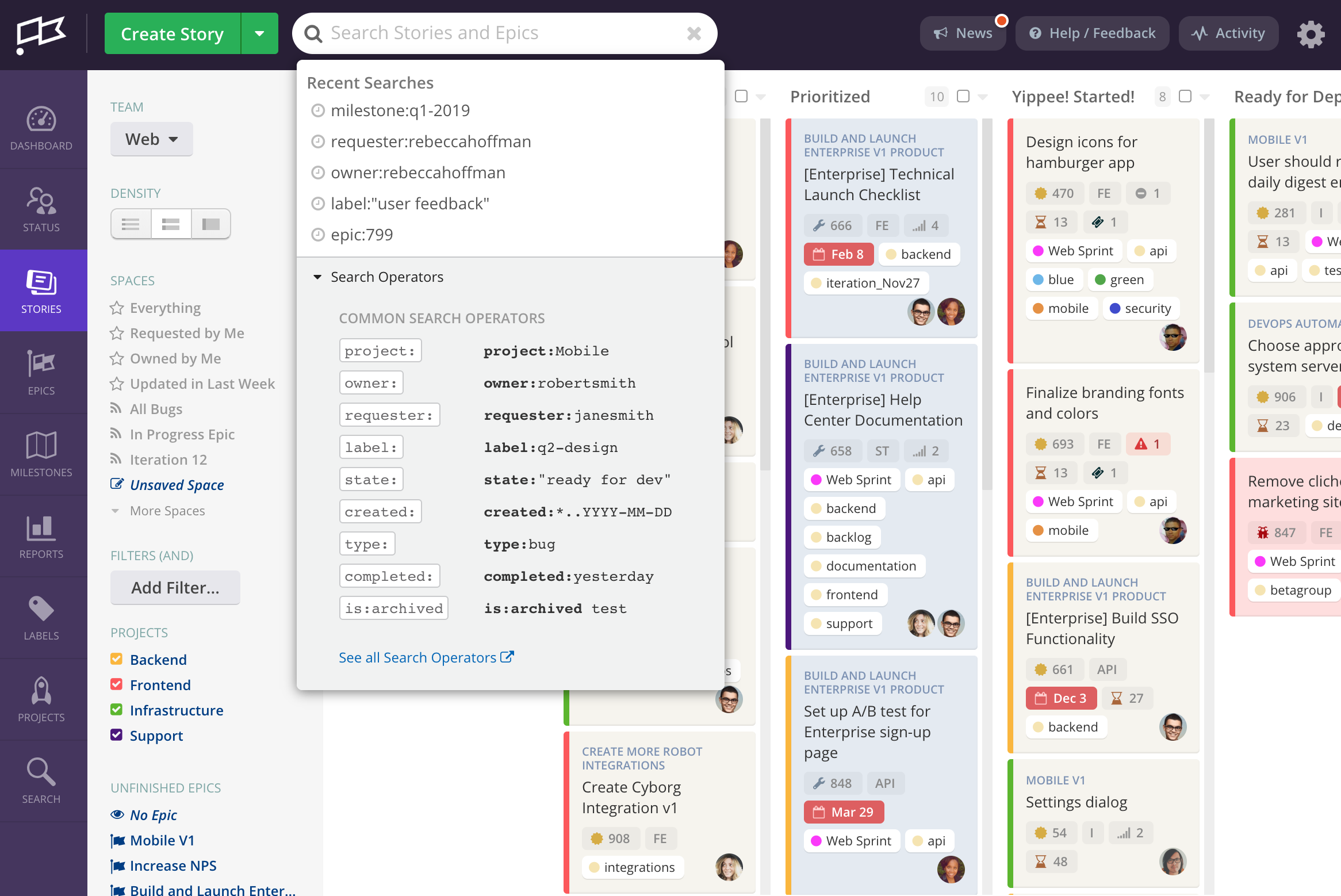Click feed icon next to All Bugs

pos(116,408)
